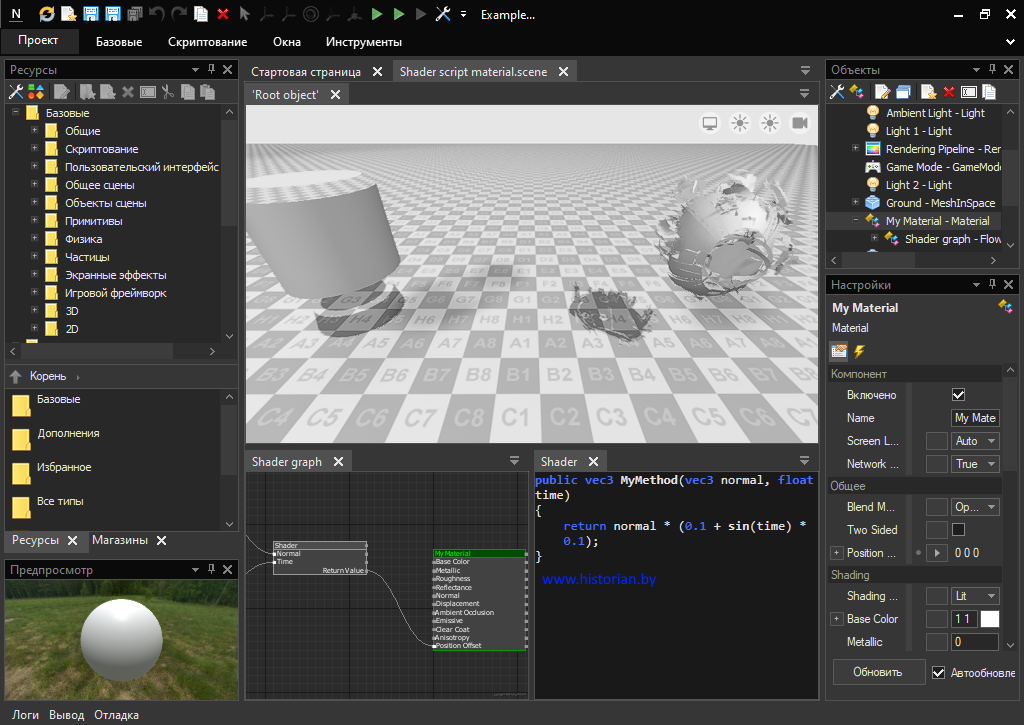The width and height of the screenshot is (1024, 725).
Task: Toggle the Автообновление checkbox
Action: coord(938,672)
